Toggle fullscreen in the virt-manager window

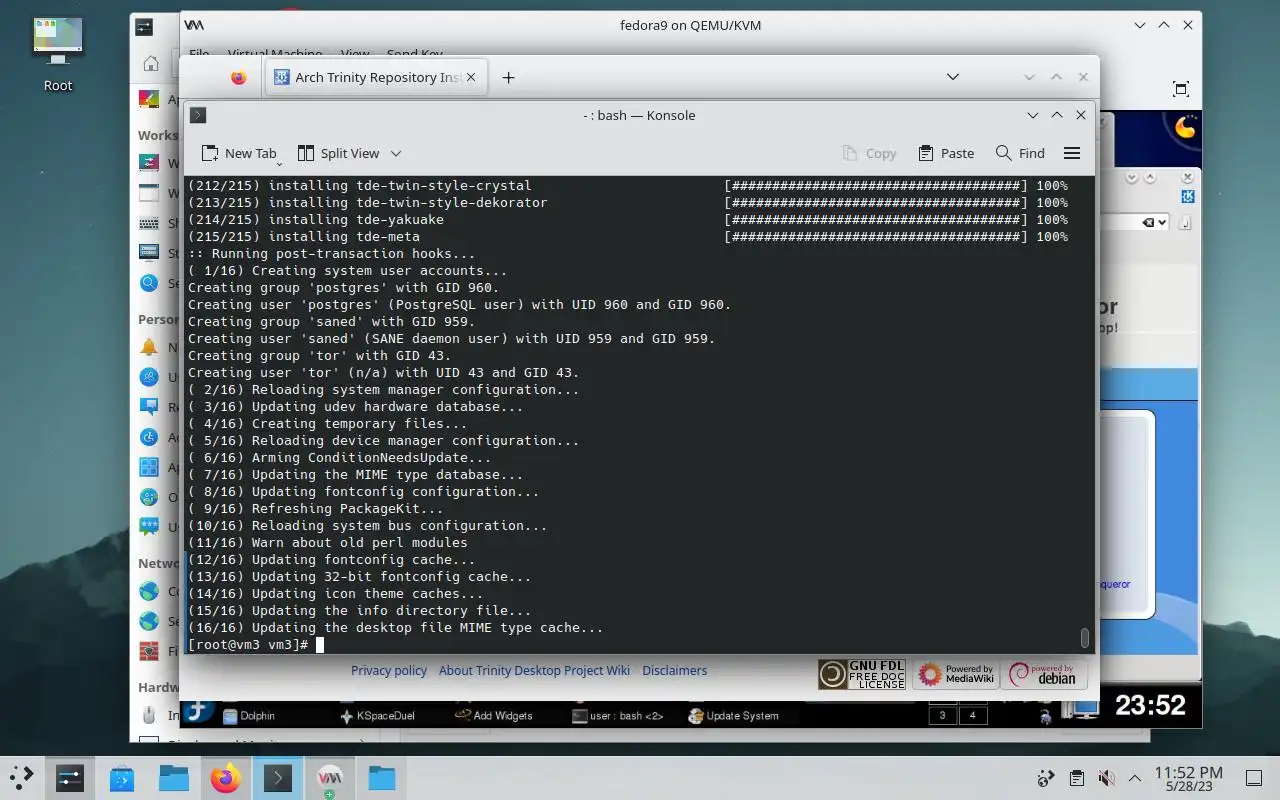pos(1180,88)
